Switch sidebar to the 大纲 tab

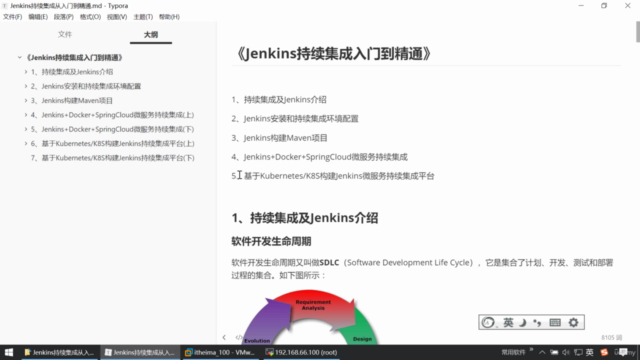pos(151,35)
